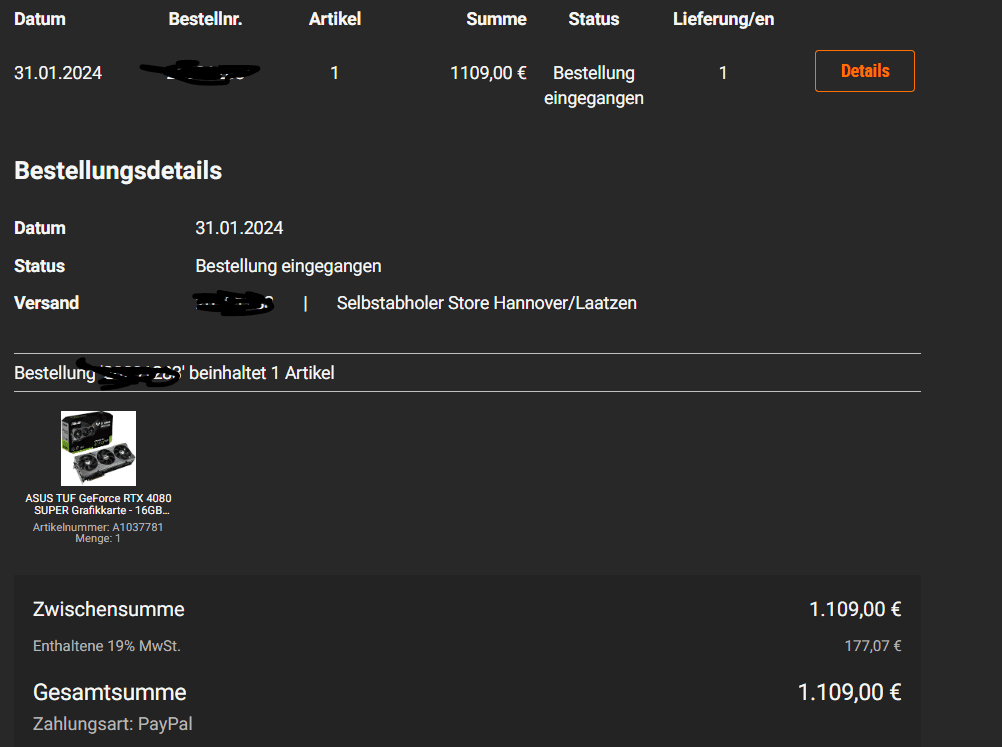
Task: Click the Datum column header
Action: [x=40, y=19]
